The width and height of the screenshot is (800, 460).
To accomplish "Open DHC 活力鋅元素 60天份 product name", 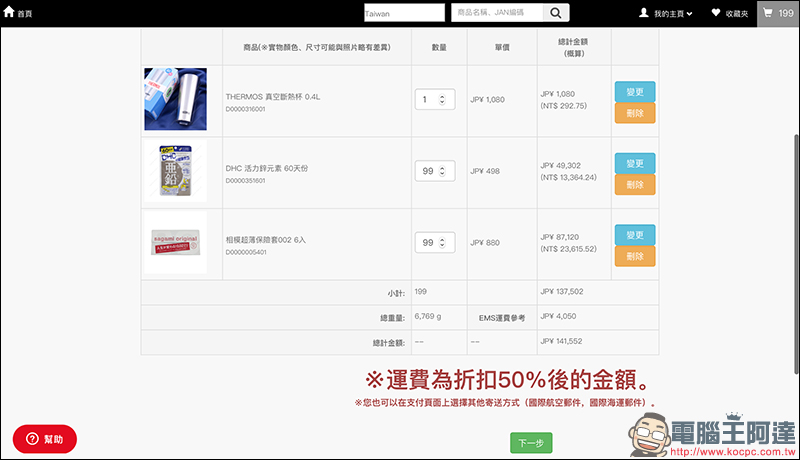I will tap(267, 168).
